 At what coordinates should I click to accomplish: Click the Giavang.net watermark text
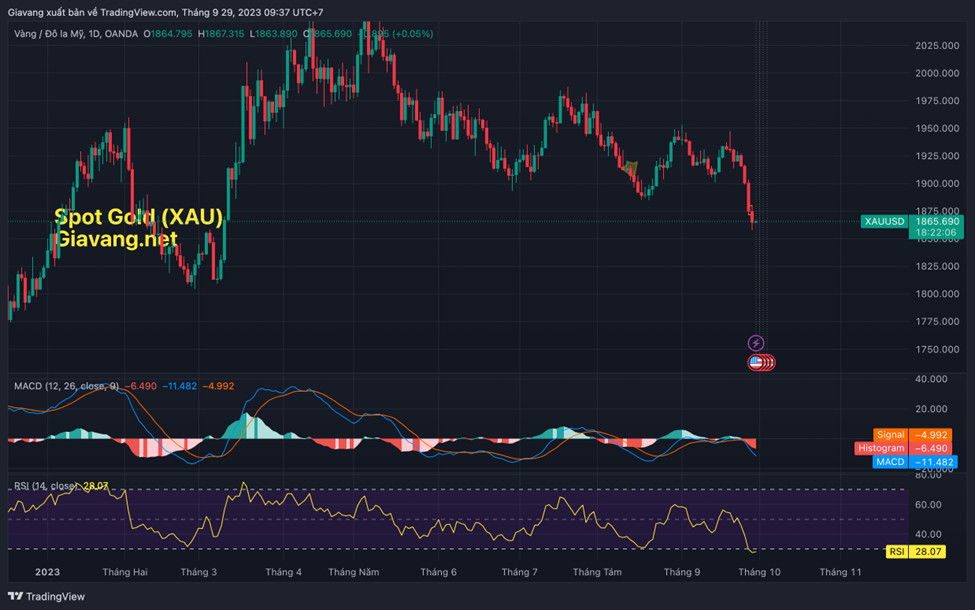point(116,239)
